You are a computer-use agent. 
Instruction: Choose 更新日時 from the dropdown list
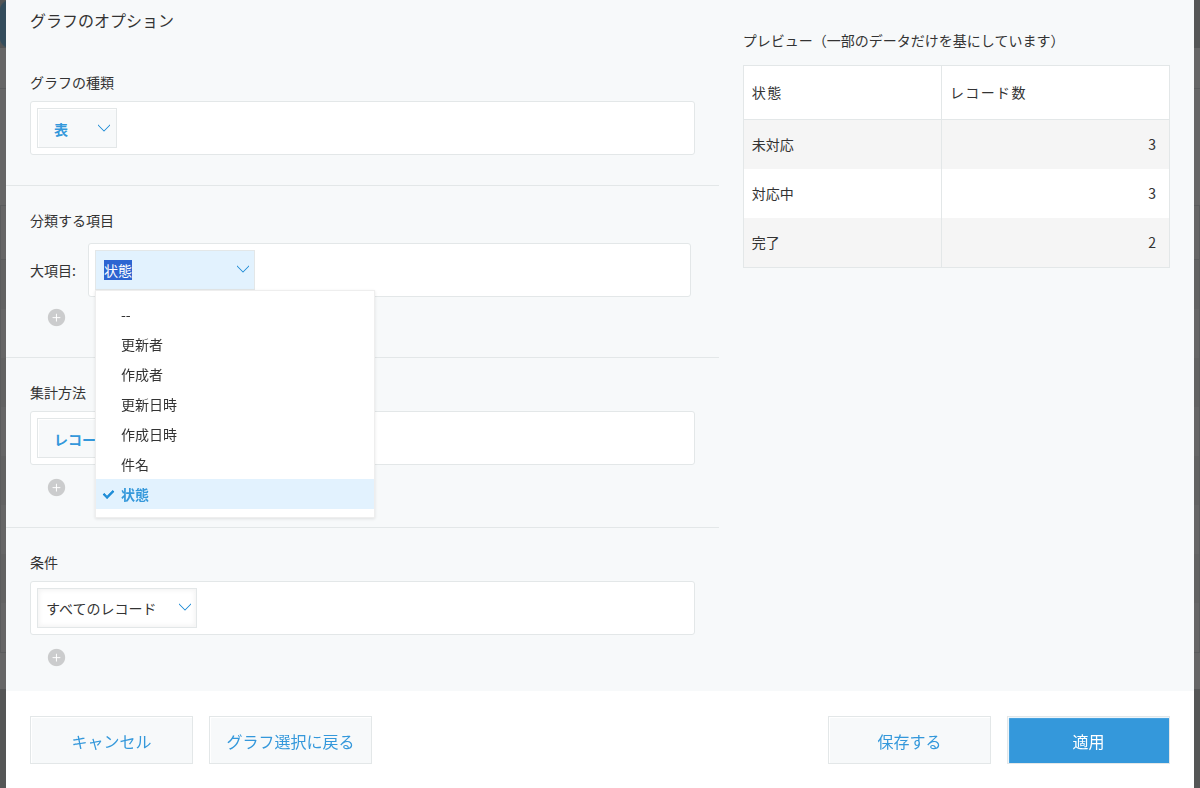[x=235, y=405]
